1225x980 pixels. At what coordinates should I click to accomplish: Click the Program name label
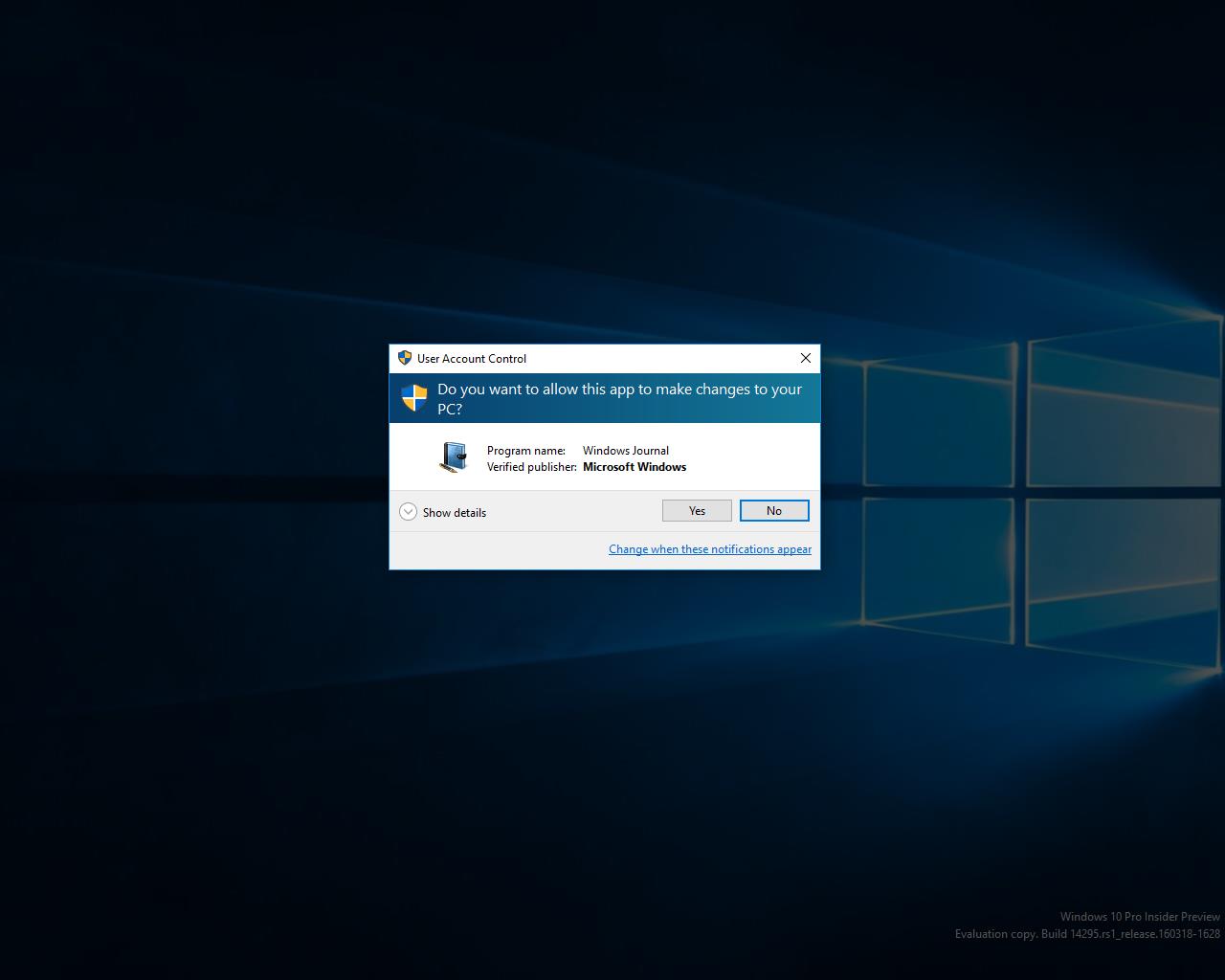click(526, 451)
